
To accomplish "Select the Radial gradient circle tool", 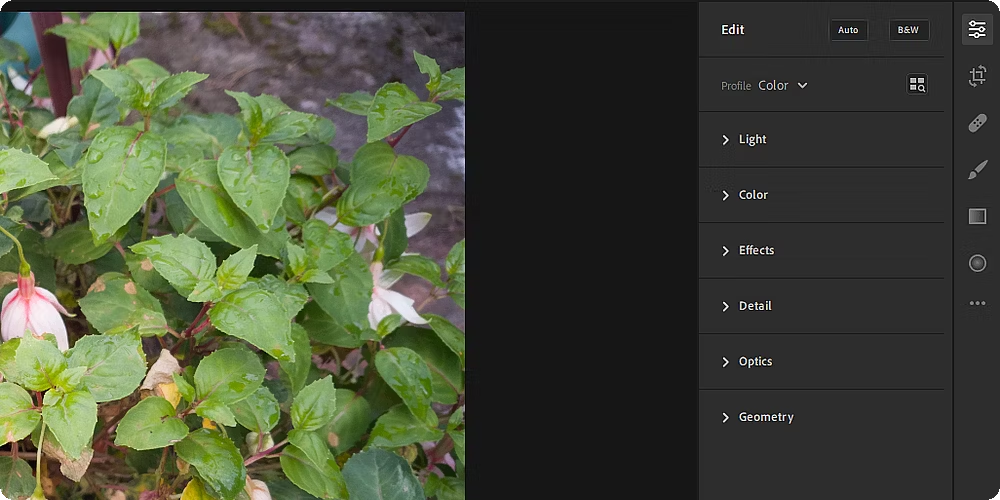I will (977, 263).
